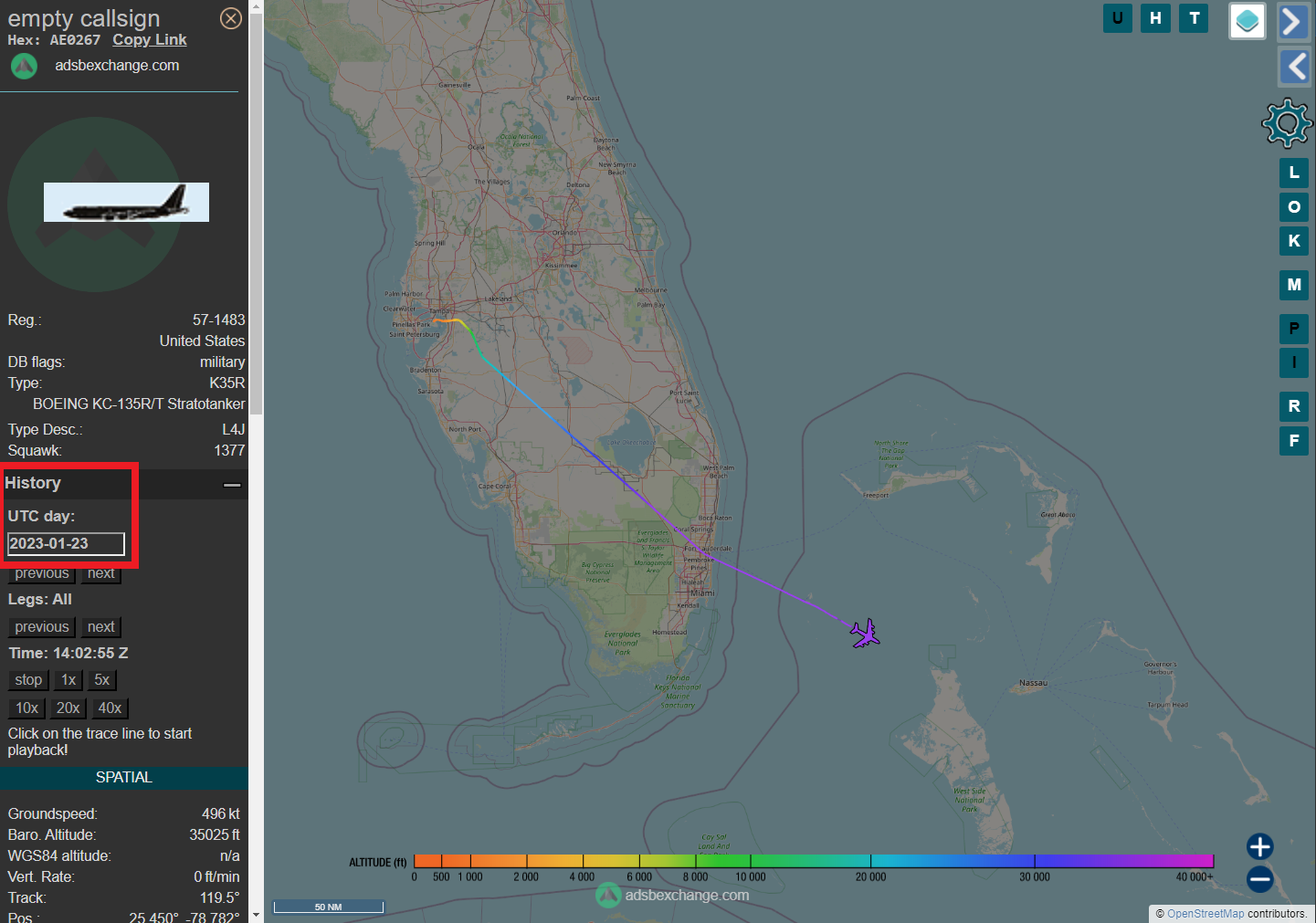Click the SPATIAL section header
1316x923 pixels.
[124, 778]
